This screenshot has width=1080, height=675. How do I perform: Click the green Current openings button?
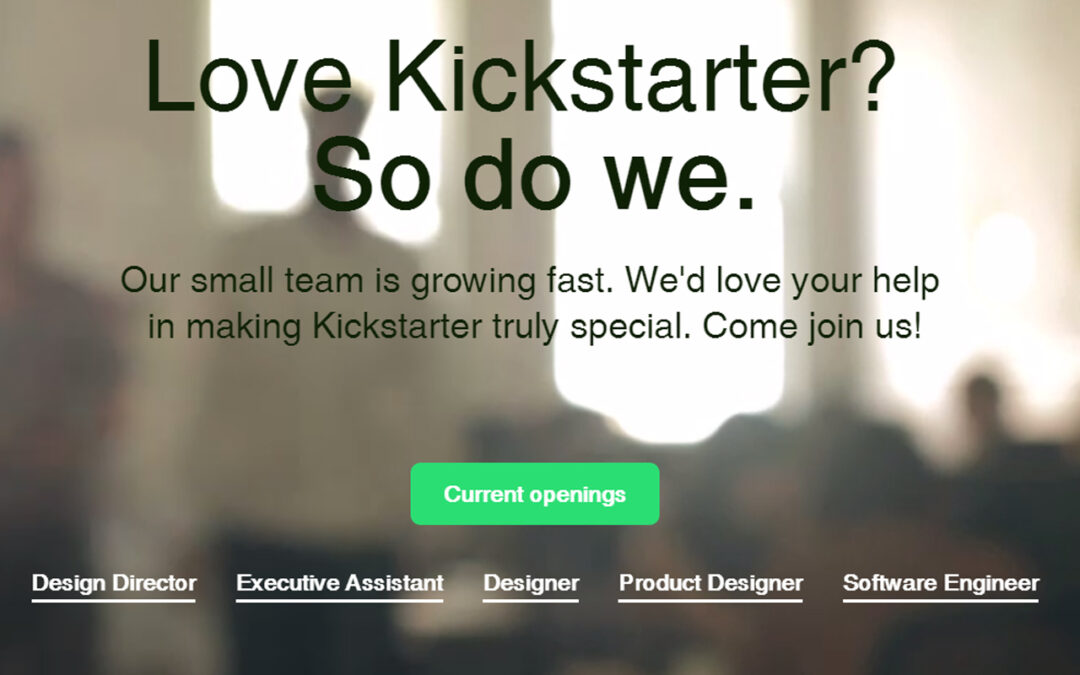click(x=534, y=494)
